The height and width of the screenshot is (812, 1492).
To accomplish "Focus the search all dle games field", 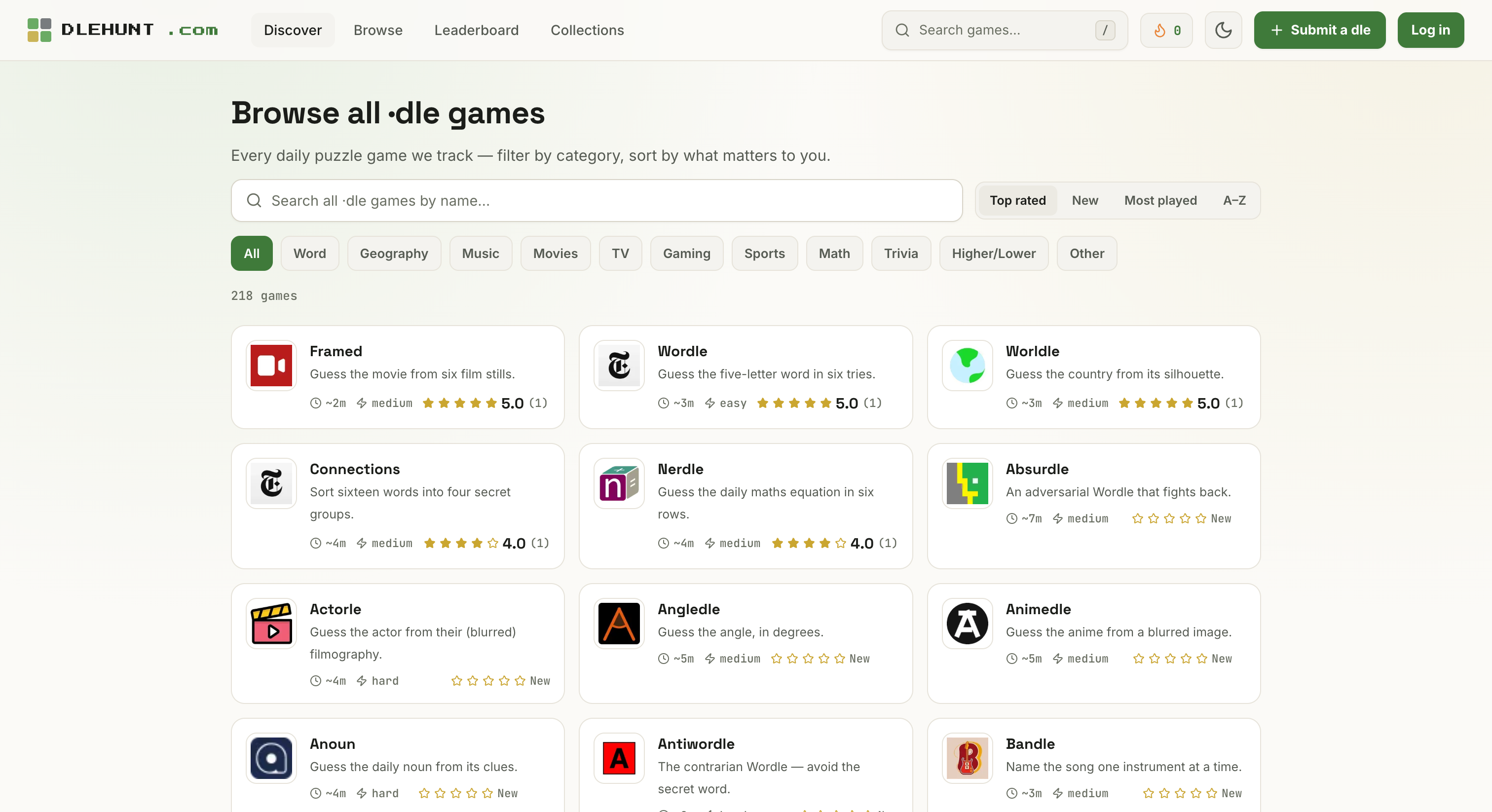I will [597, 200].
